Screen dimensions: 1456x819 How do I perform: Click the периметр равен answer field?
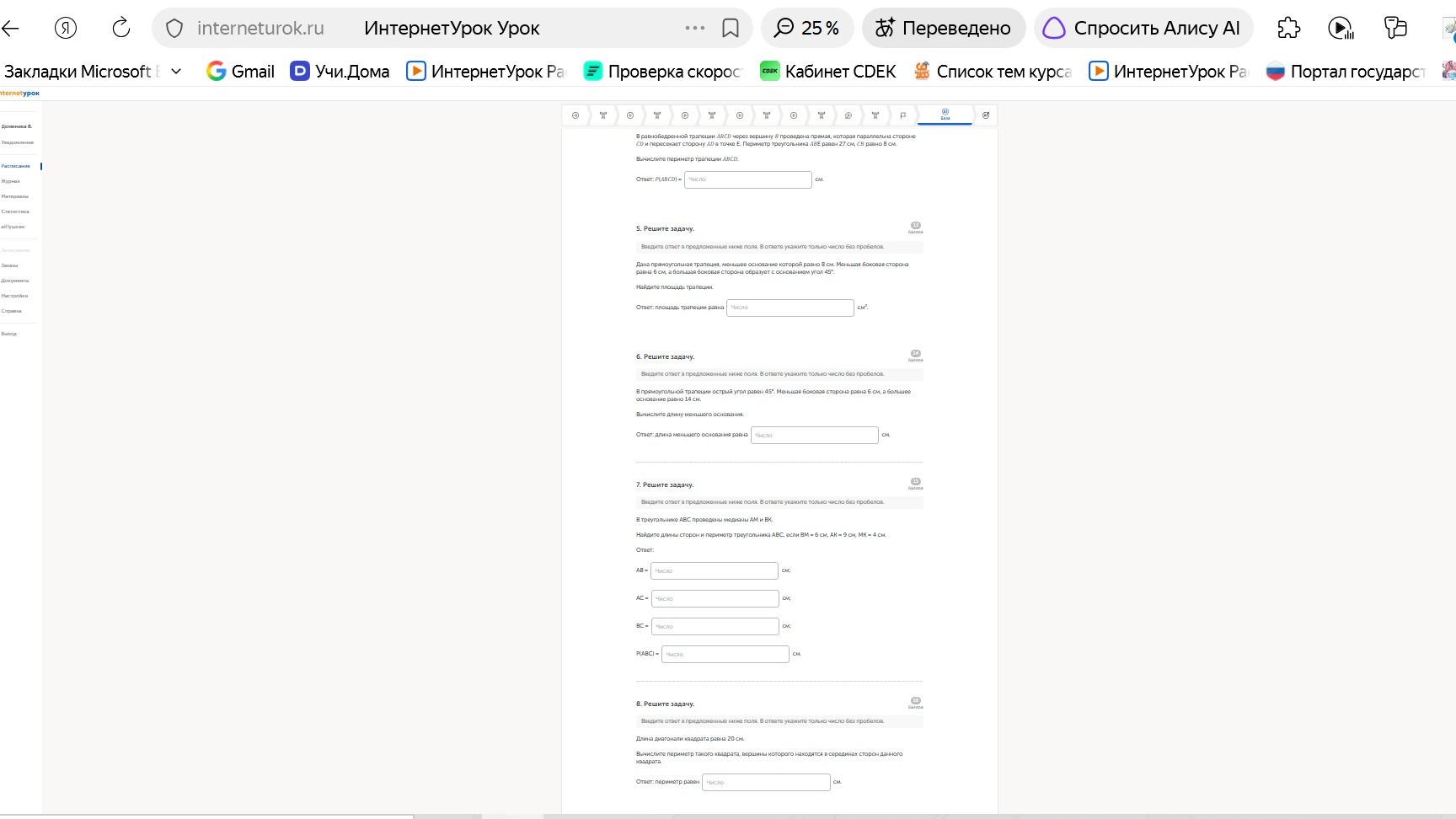[x=766, y=782]
